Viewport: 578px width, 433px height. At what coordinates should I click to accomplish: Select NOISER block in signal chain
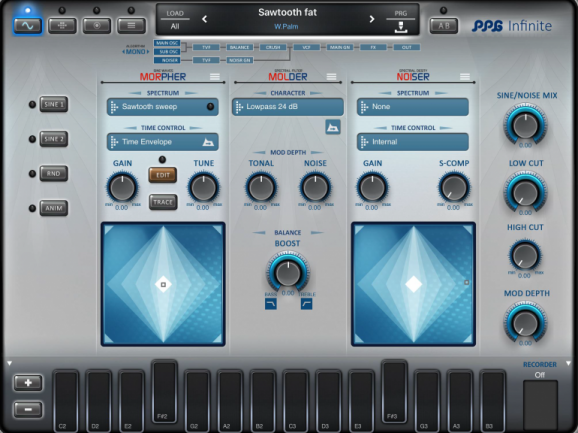coord(167,60)
